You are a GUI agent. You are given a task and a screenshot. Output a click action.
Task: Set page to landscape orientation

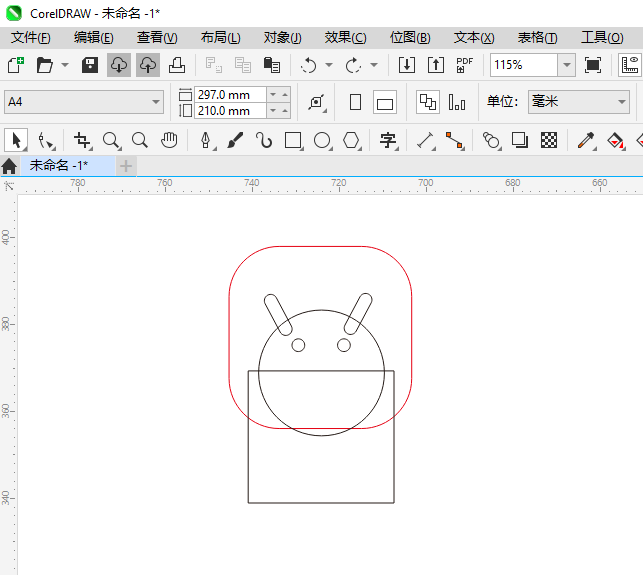click(385, 102)
